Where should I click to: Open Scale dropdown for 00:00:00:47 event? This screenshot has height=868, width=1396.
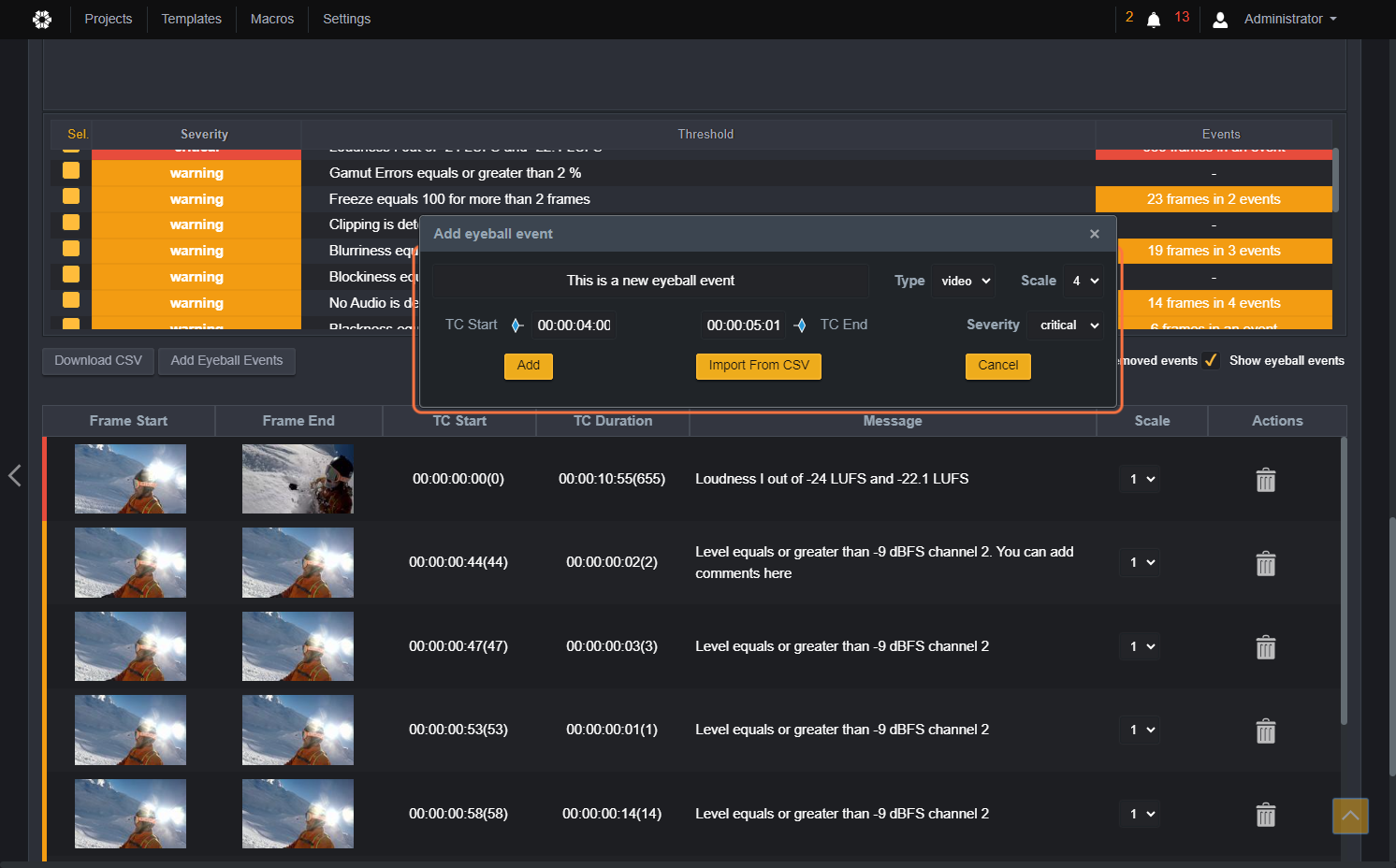click(x=1140, y=646)
